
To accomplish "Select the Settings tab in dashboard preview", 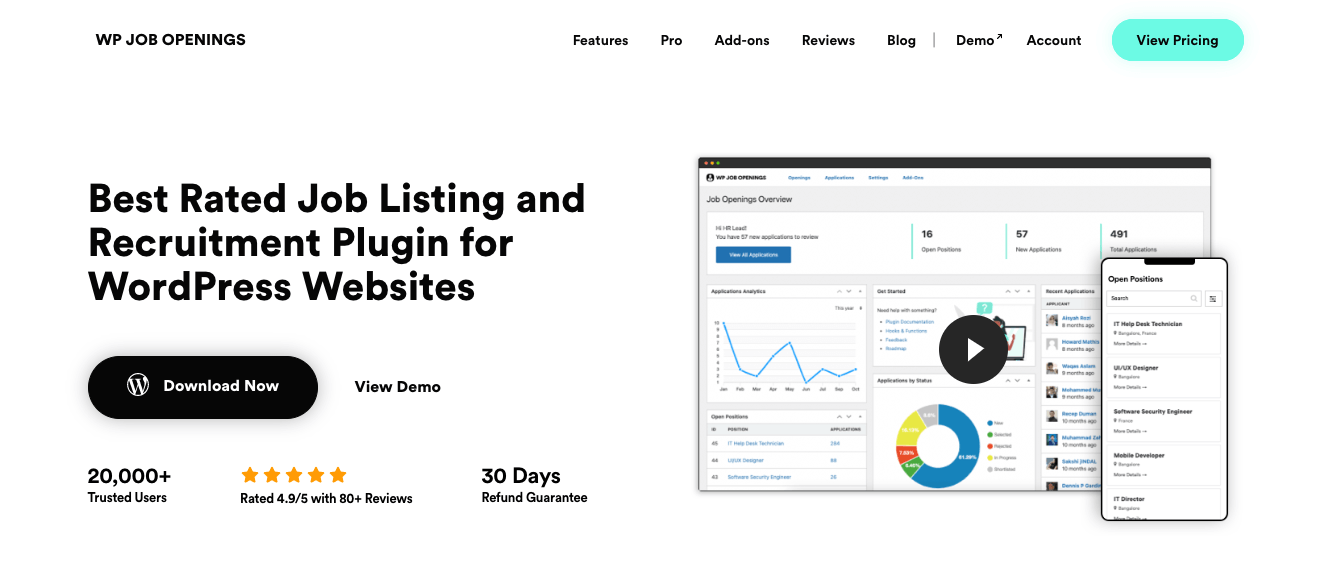I will (x=878, y=177).
